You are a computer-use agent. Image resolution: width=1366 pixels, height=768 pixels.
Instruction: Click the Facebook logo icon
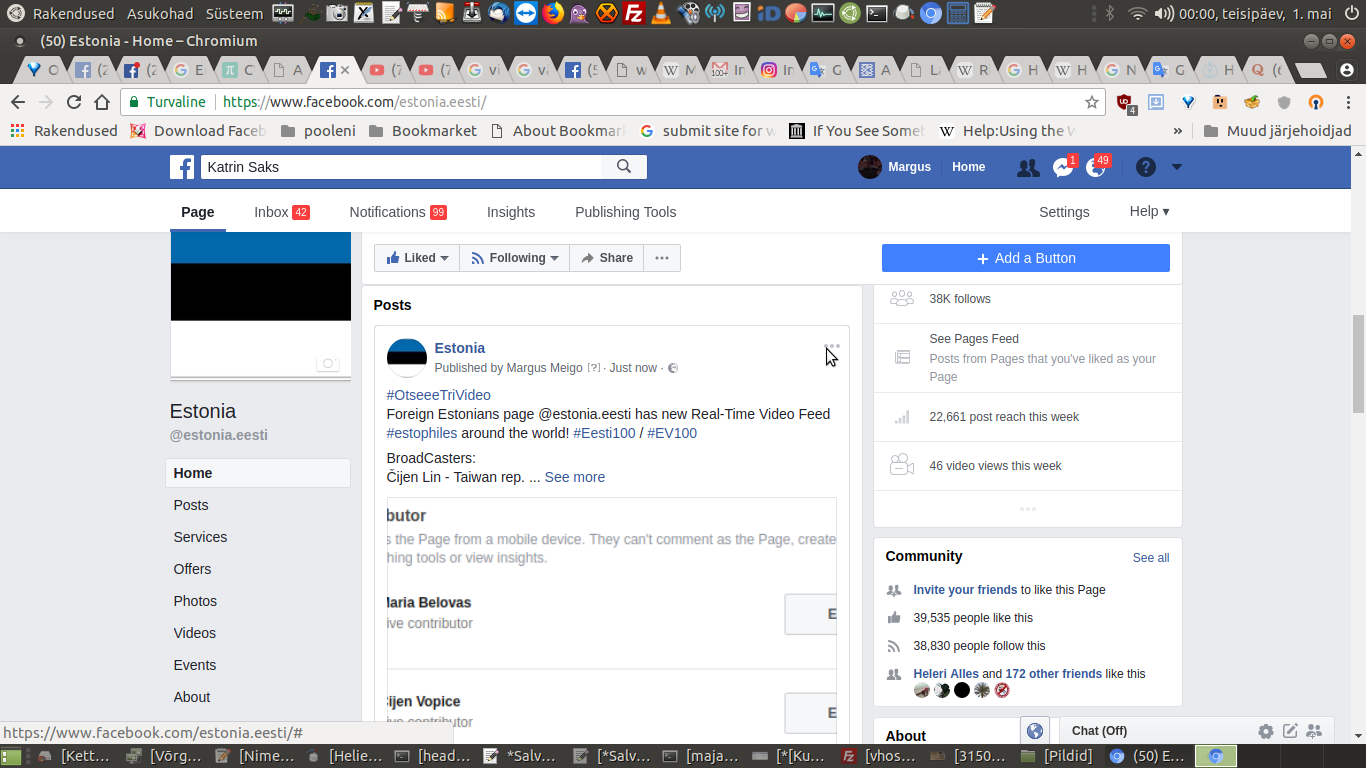(182, 167)
